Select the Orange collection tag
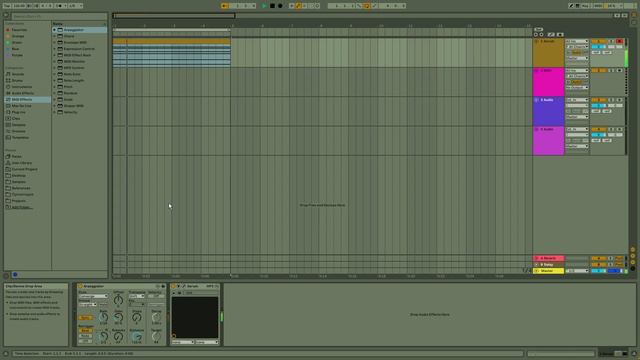 [x=18, y=36]
